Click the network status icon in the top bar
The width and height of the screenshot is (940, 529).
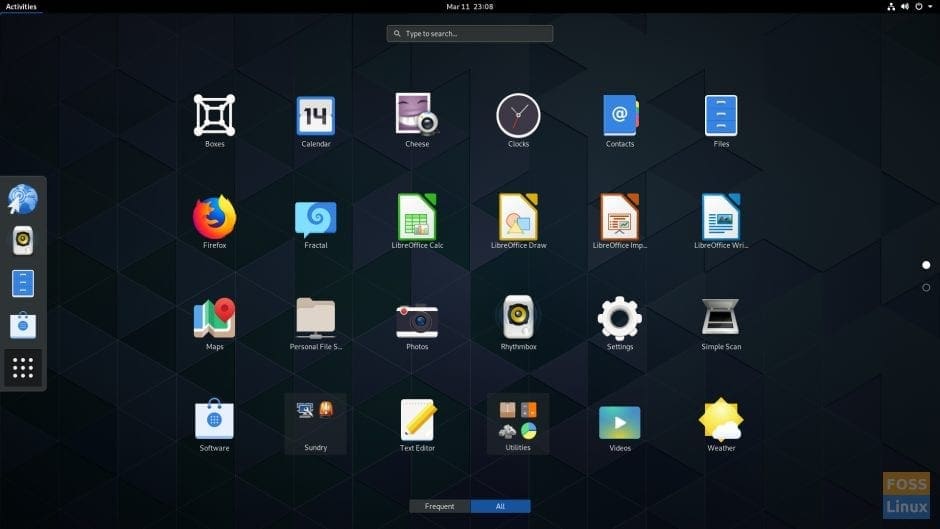tap(891, 7)
